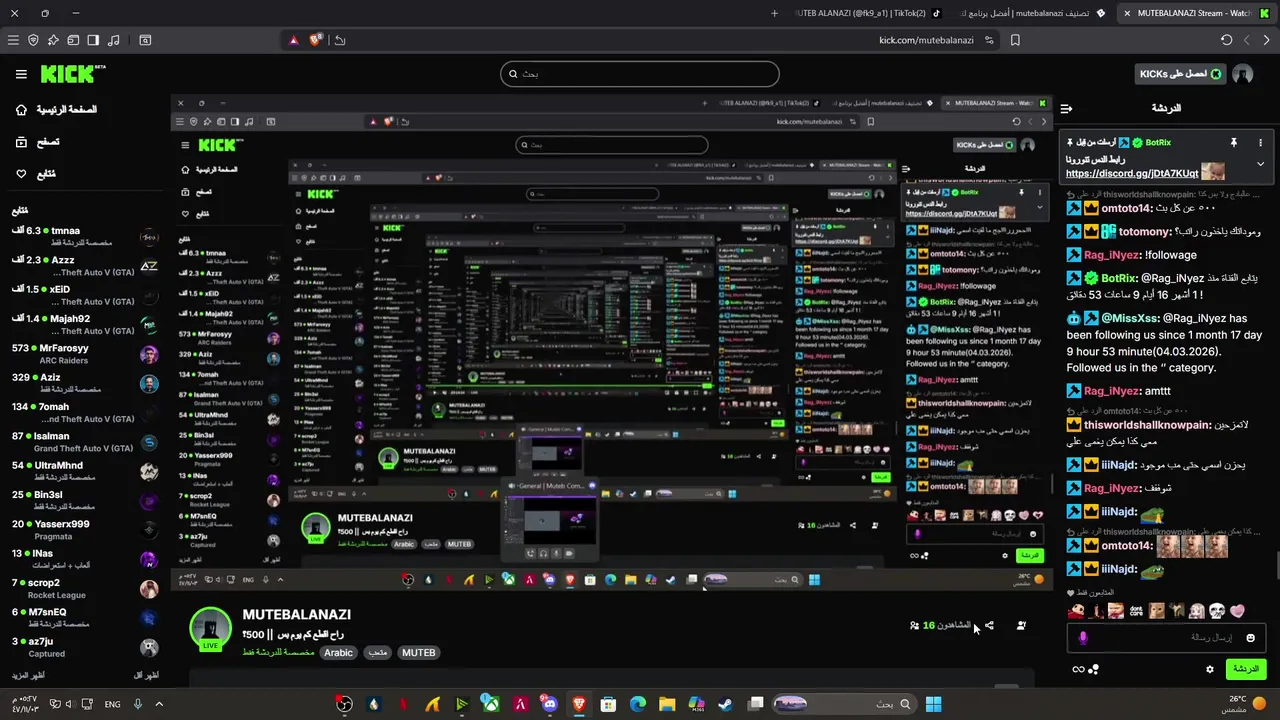
Task: Focus the send message input field
Action: 1167,638
